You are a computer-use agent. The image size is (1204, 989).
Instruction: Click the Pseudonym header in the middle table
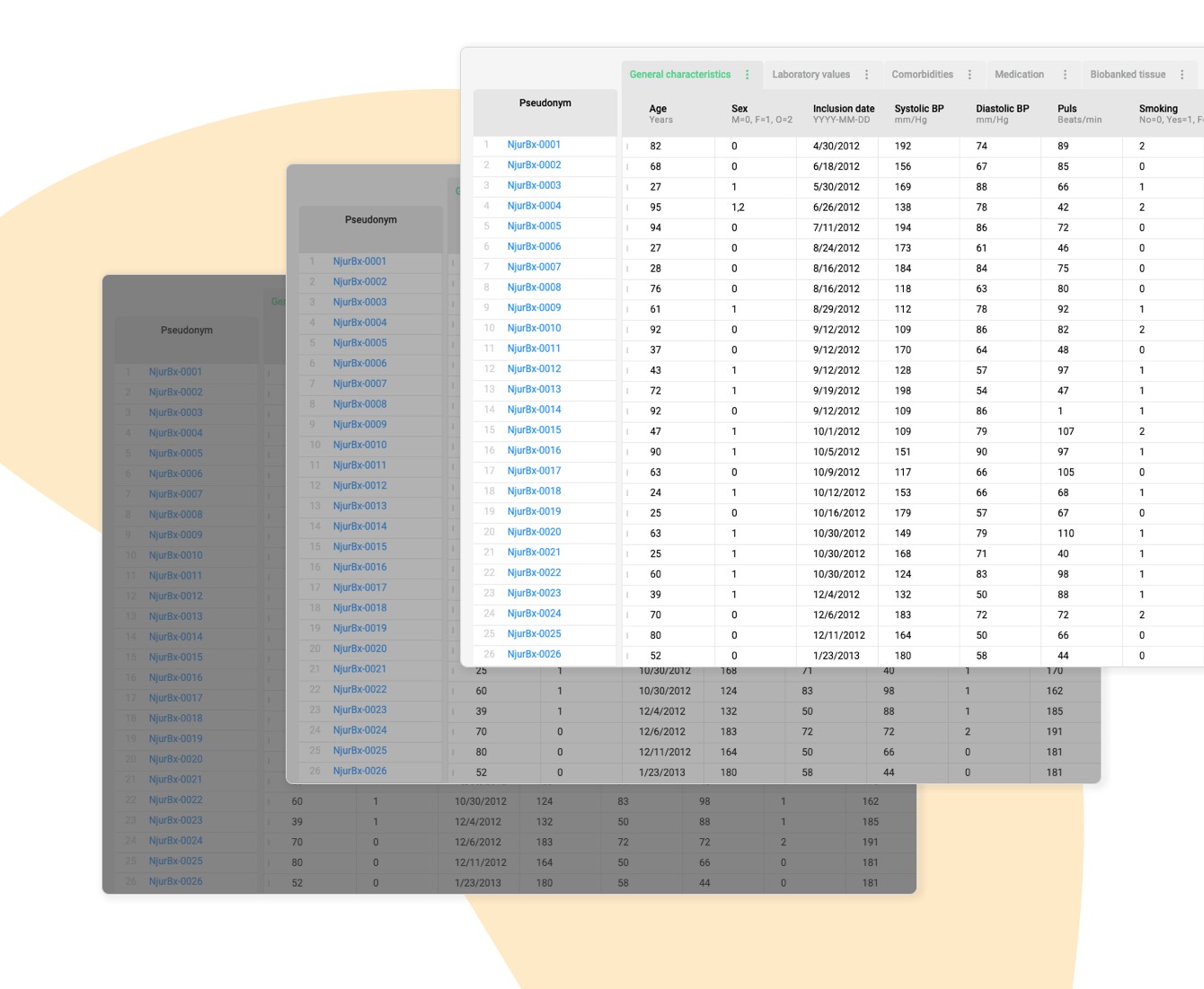point(370,219)
